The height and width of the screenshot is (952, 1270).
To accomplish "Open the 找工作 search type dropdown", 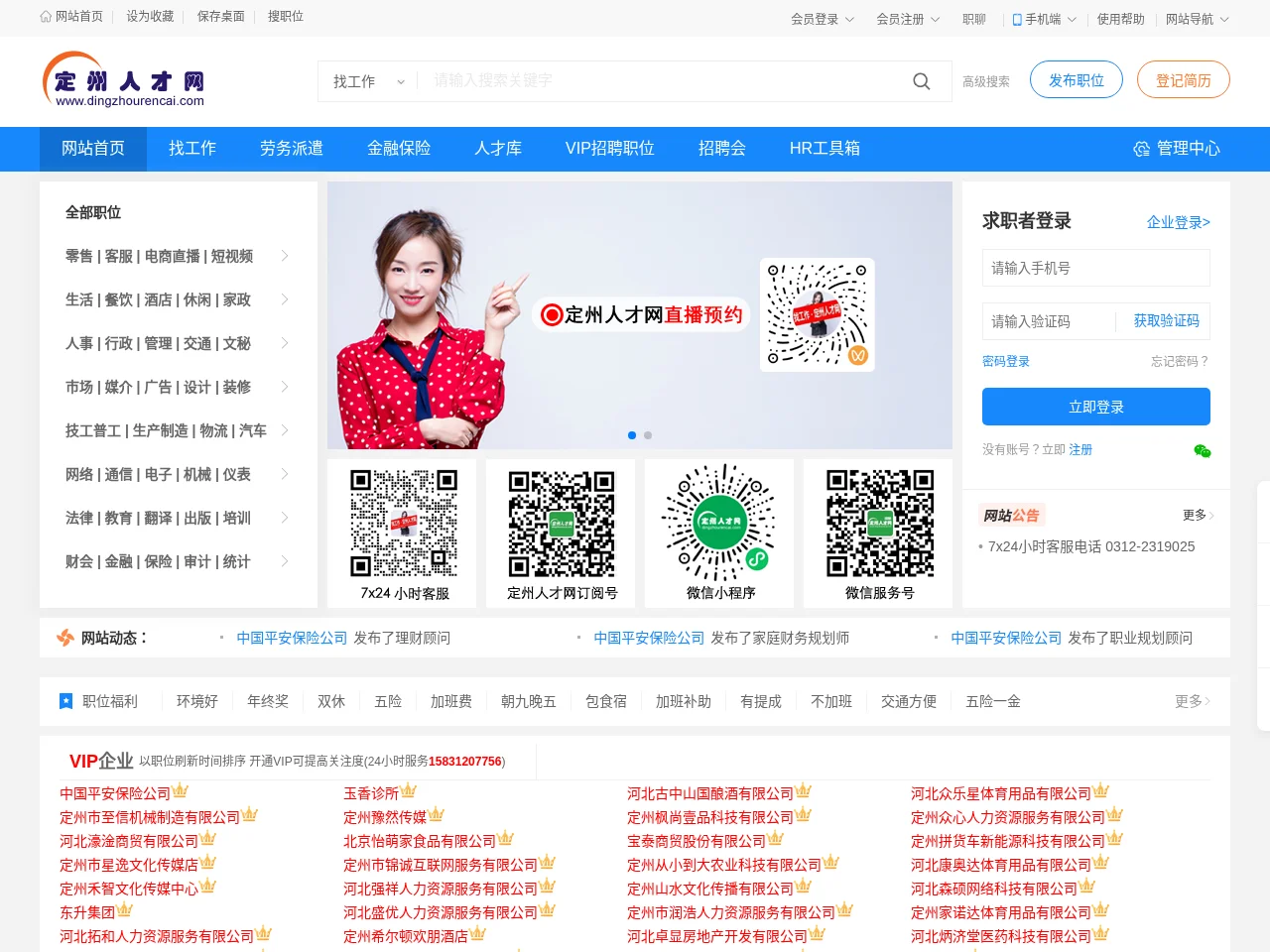I will (368, 81).
